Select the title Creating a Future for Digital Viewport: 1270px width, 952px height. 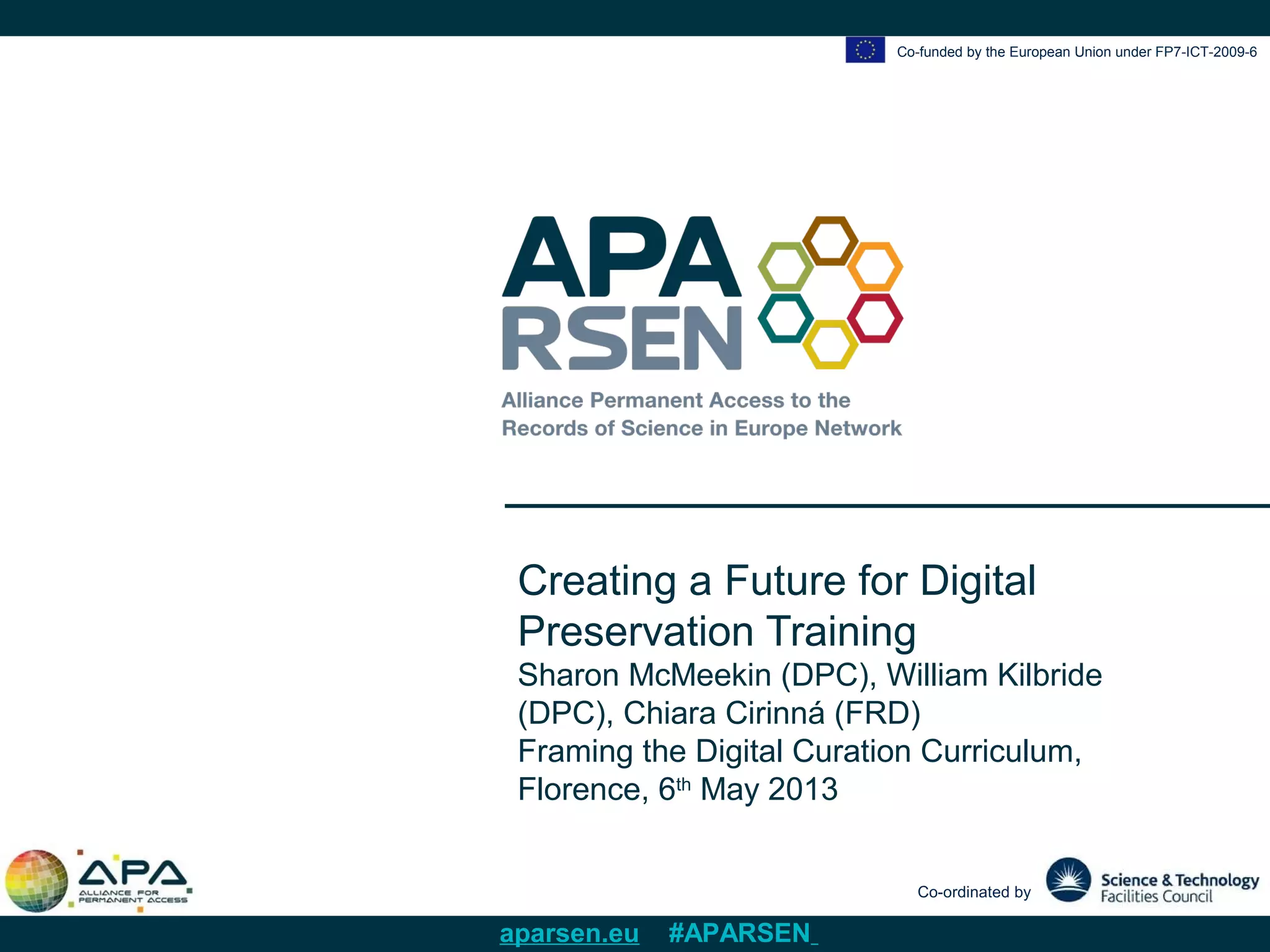click(x=776, y=581)
